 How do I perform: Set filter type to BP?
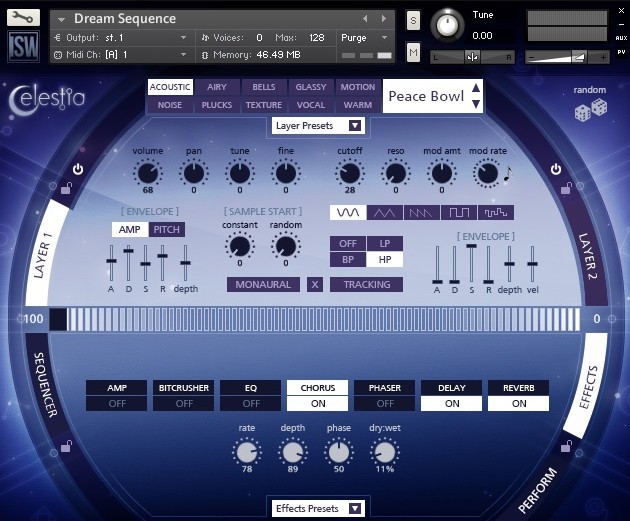tap(348, 259)
